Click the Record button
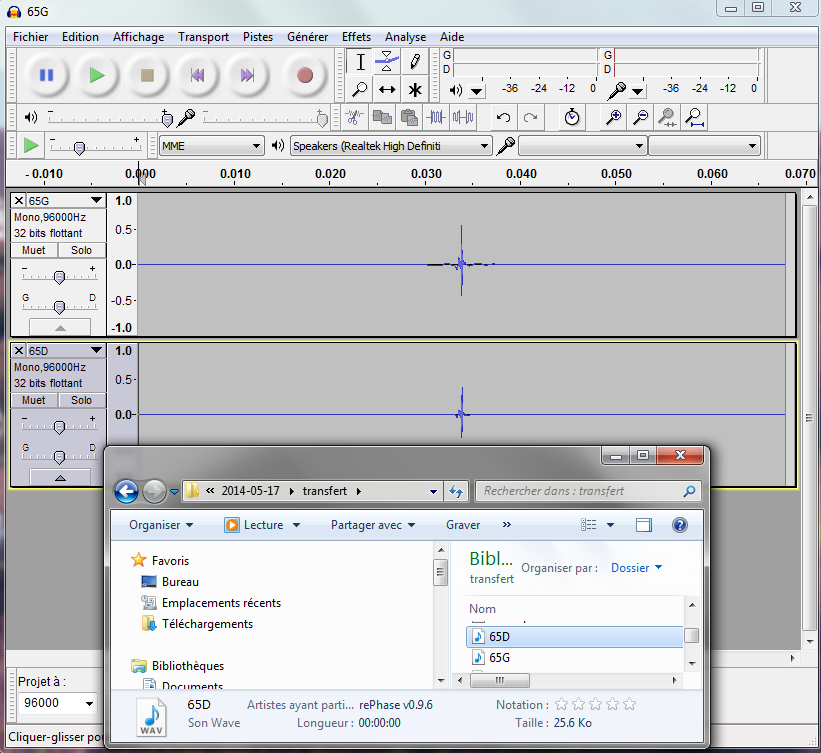 tap(304, 75)
